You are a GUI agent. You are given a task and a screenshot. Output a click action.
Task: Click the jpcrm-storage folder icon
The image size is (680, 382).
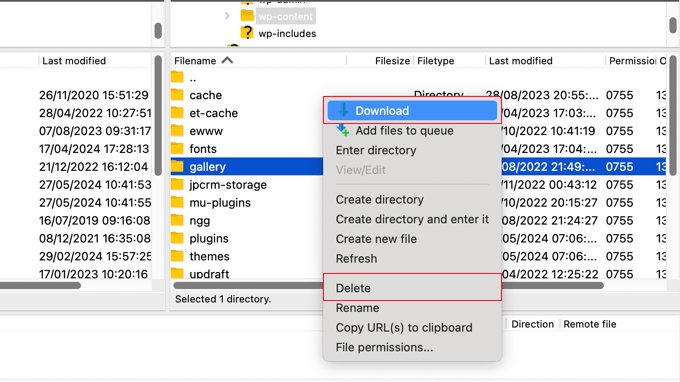click(177, 184)
